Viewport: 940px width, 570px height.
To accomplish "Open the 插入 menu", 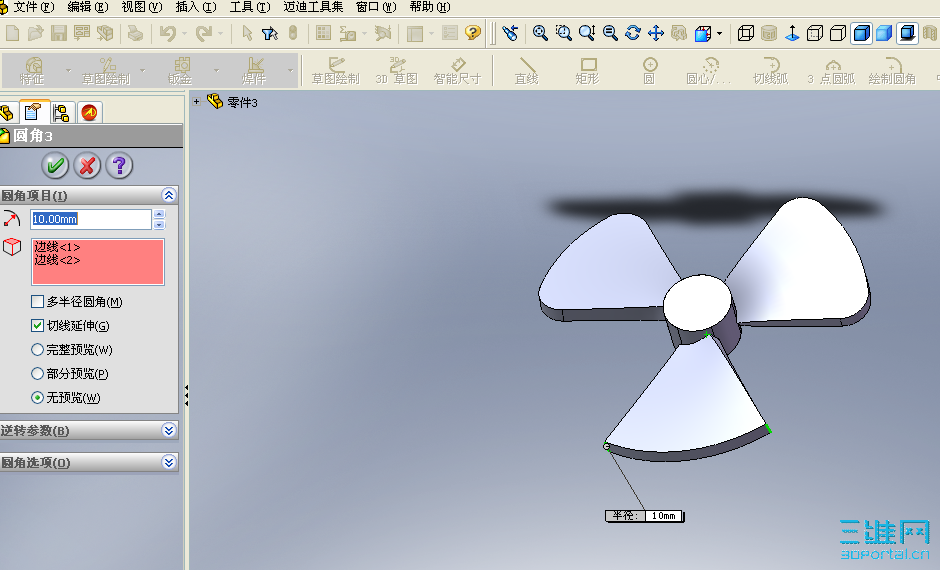I will (x=195, y=7).
